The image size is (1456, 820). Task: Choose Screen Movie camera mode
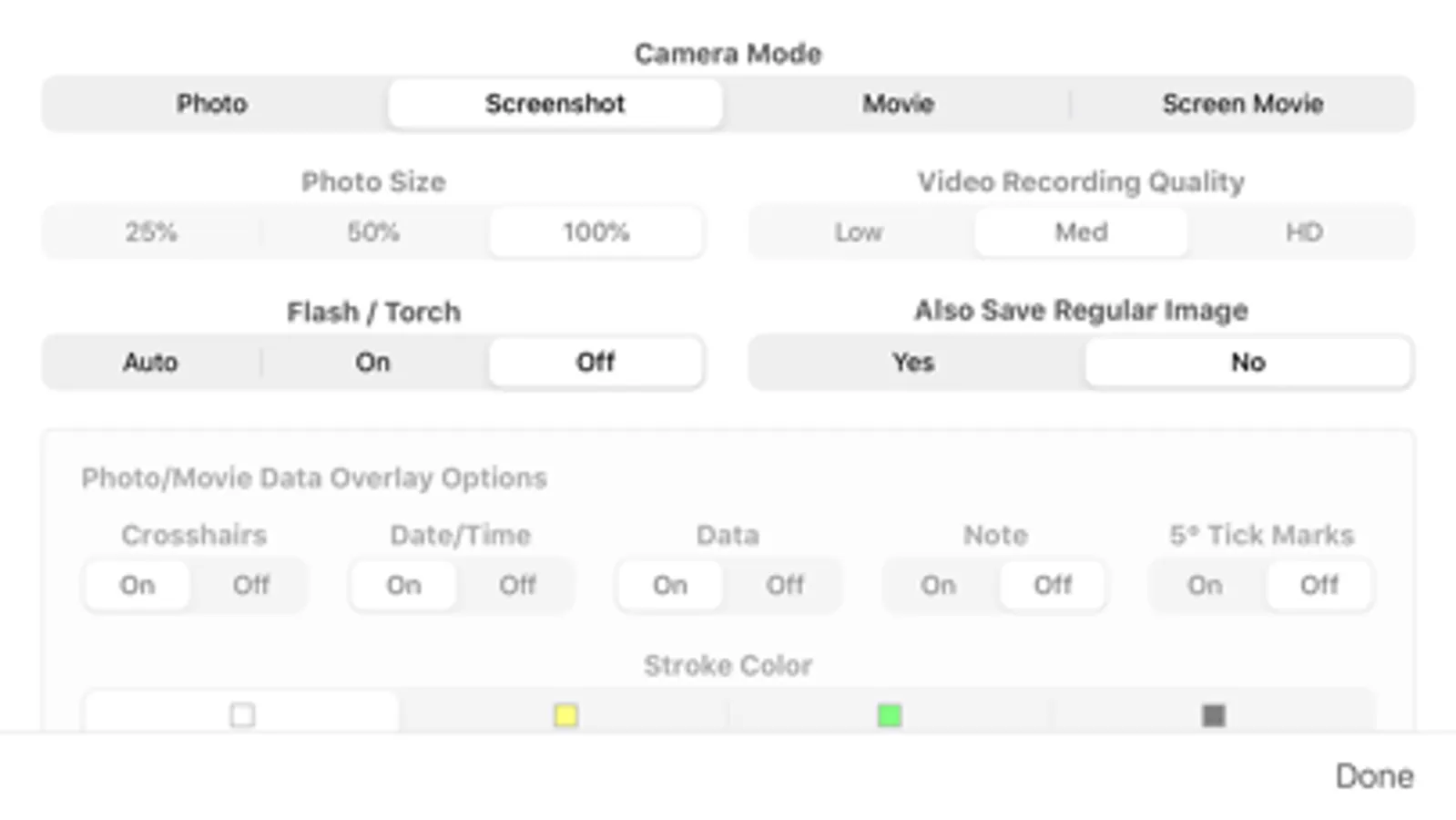point(1242,104)
